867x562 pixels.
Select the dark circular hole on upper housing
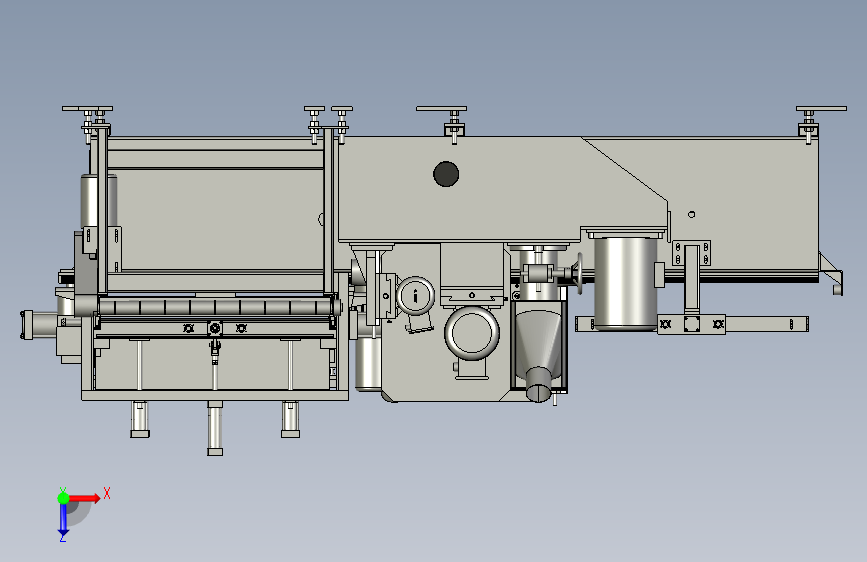pos(446,174)
